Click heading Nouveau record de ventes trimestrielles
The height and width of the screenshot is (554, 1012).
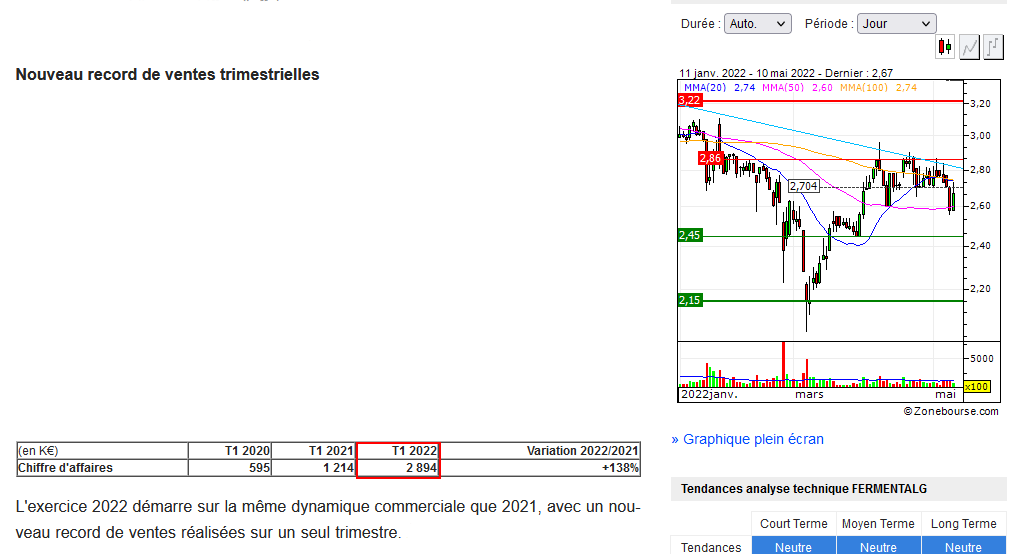pos(167,74)
